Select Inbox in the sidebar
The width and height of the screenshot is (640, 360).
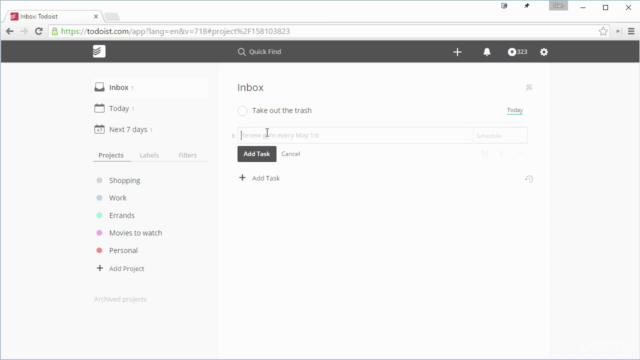pos(150,87)
